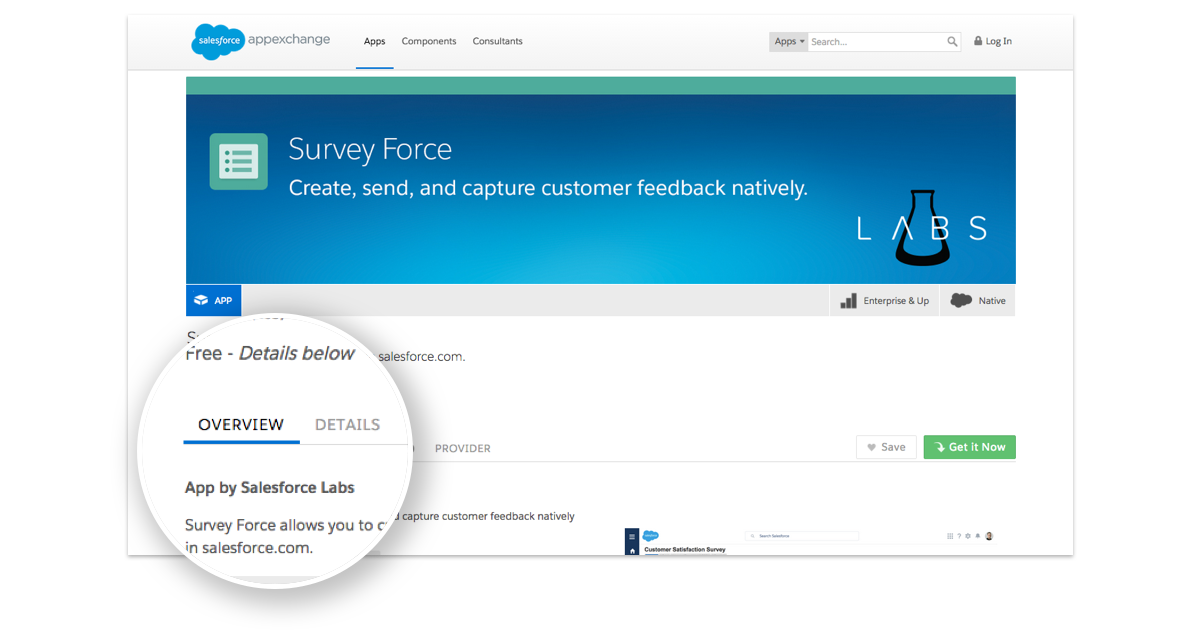Click the heart icon on Save

click(x=871, y=447)
